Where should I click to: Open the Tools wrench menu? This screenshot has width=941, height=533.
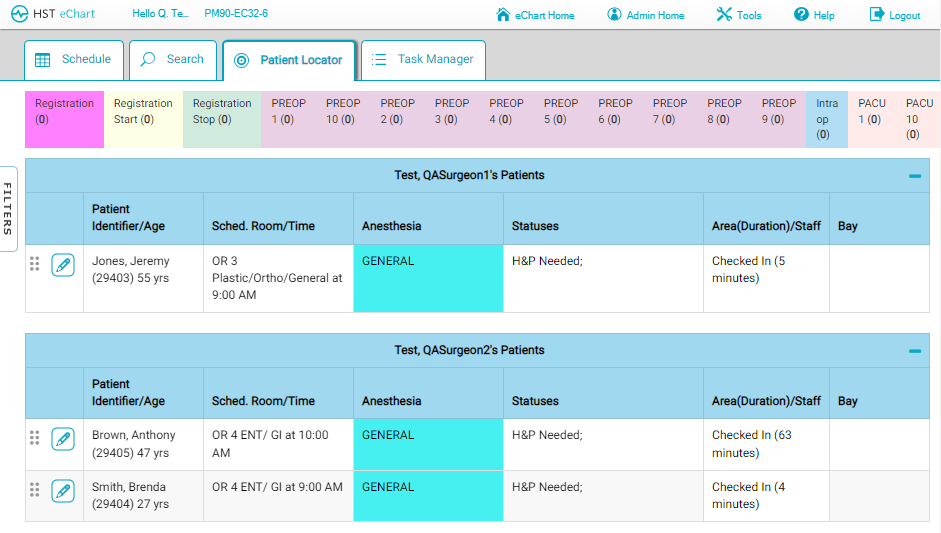(738, 15)
